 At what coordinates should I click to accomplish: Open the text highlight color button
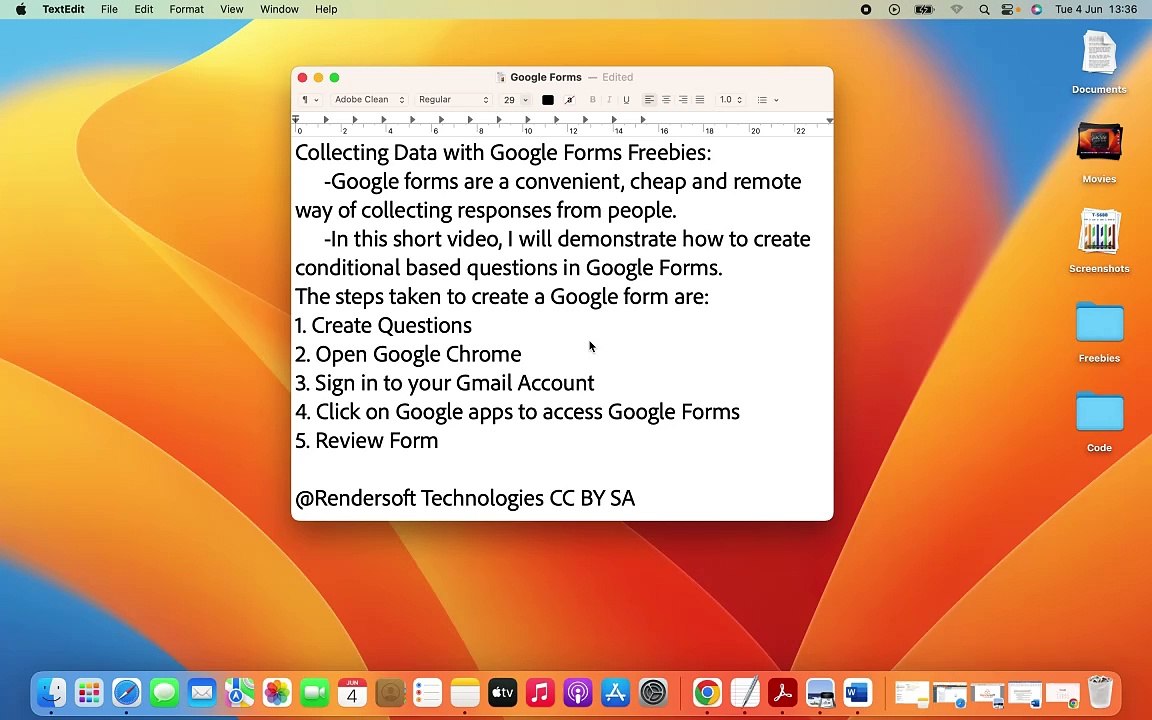tap(569, 100)
